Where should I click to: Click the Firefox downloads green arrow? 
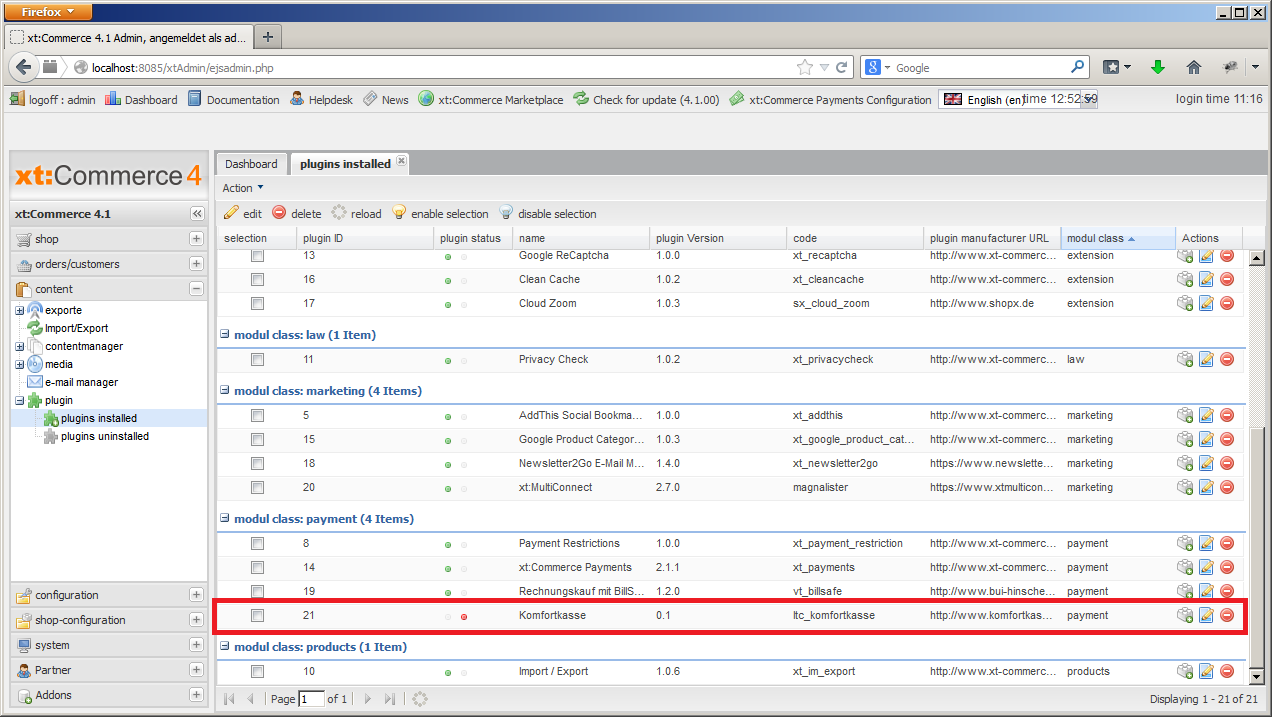pos(1158,67)
